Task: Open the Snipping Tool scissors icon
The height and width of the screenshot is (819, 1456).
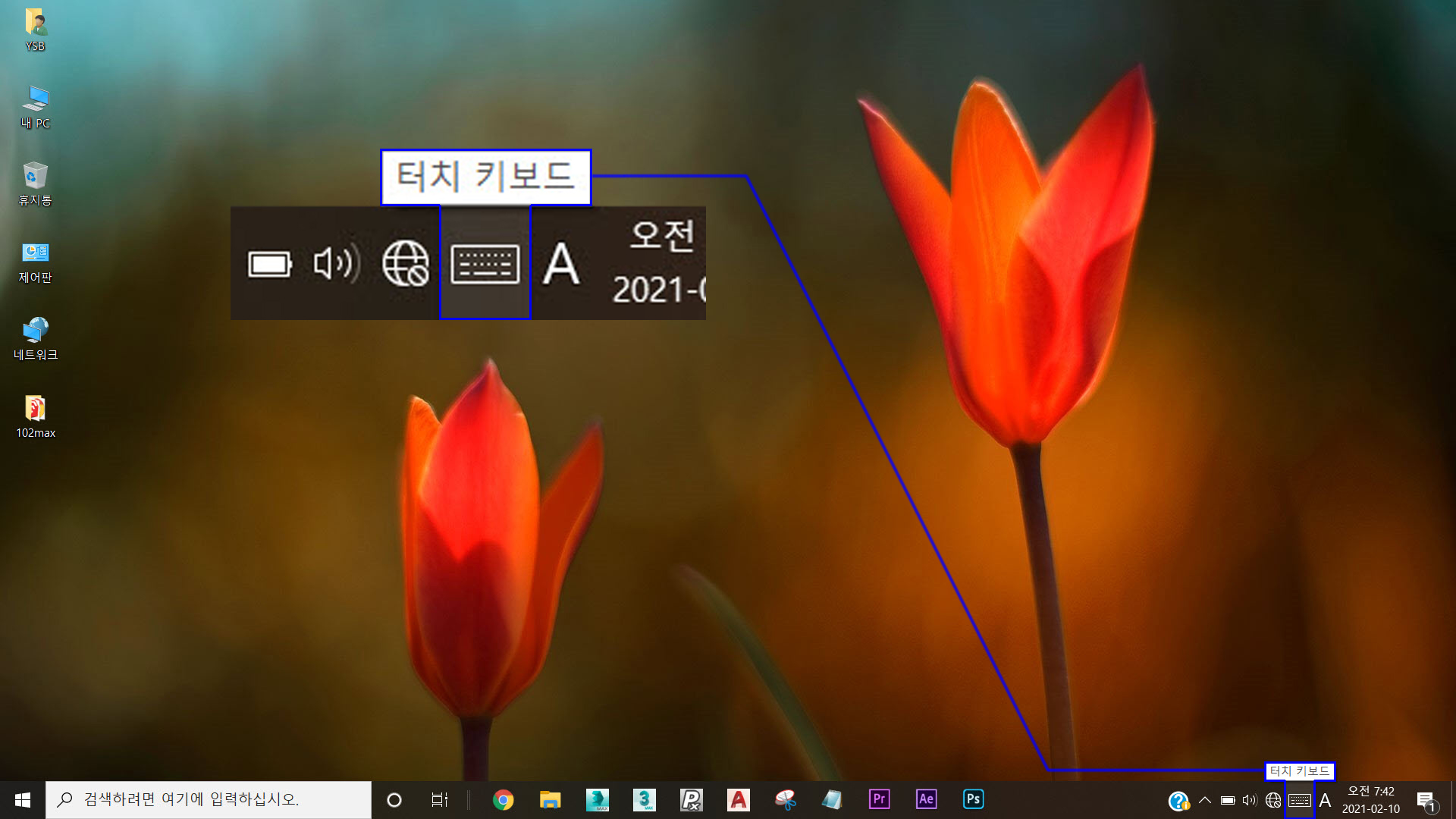Action: point(786,800)
